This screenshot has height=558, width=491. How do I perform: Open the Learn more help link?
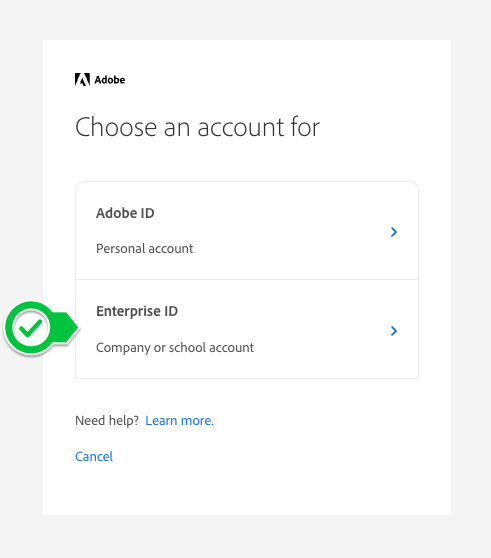click(179, 421)
